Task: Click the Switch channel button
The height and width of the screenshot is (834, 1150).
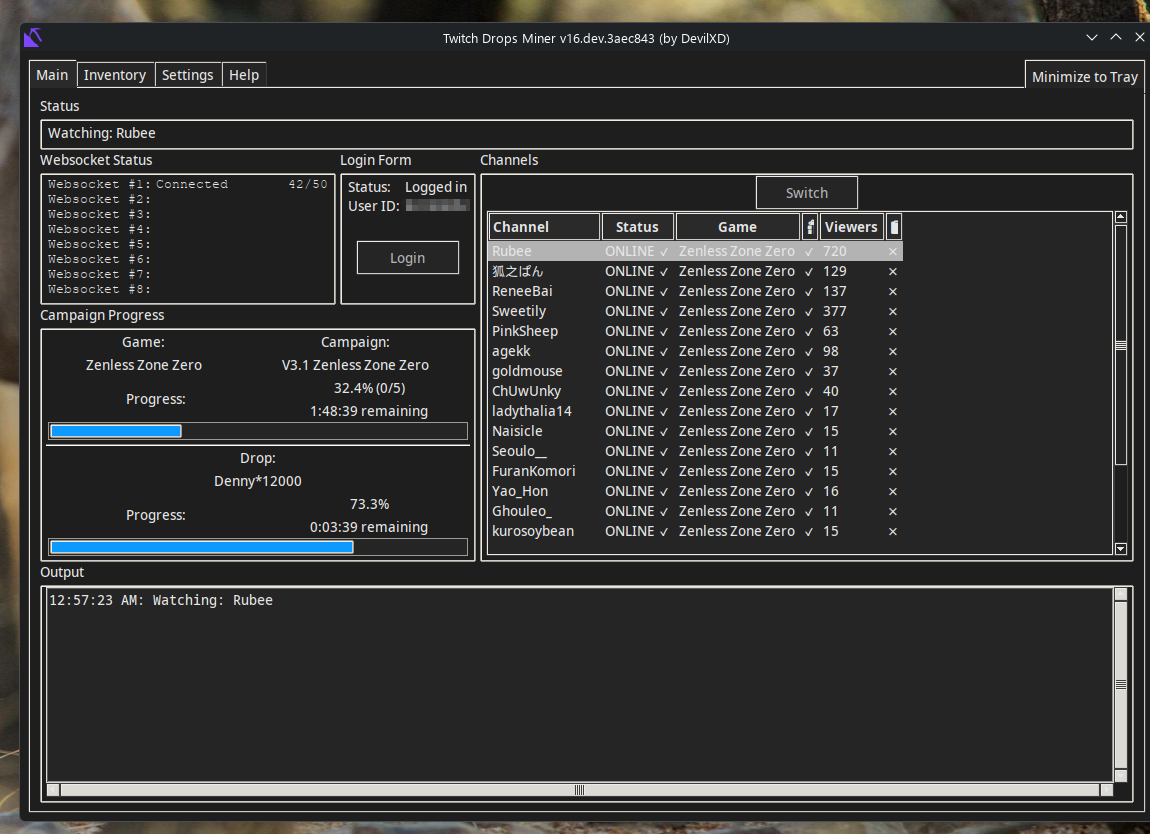Action: 807,193
